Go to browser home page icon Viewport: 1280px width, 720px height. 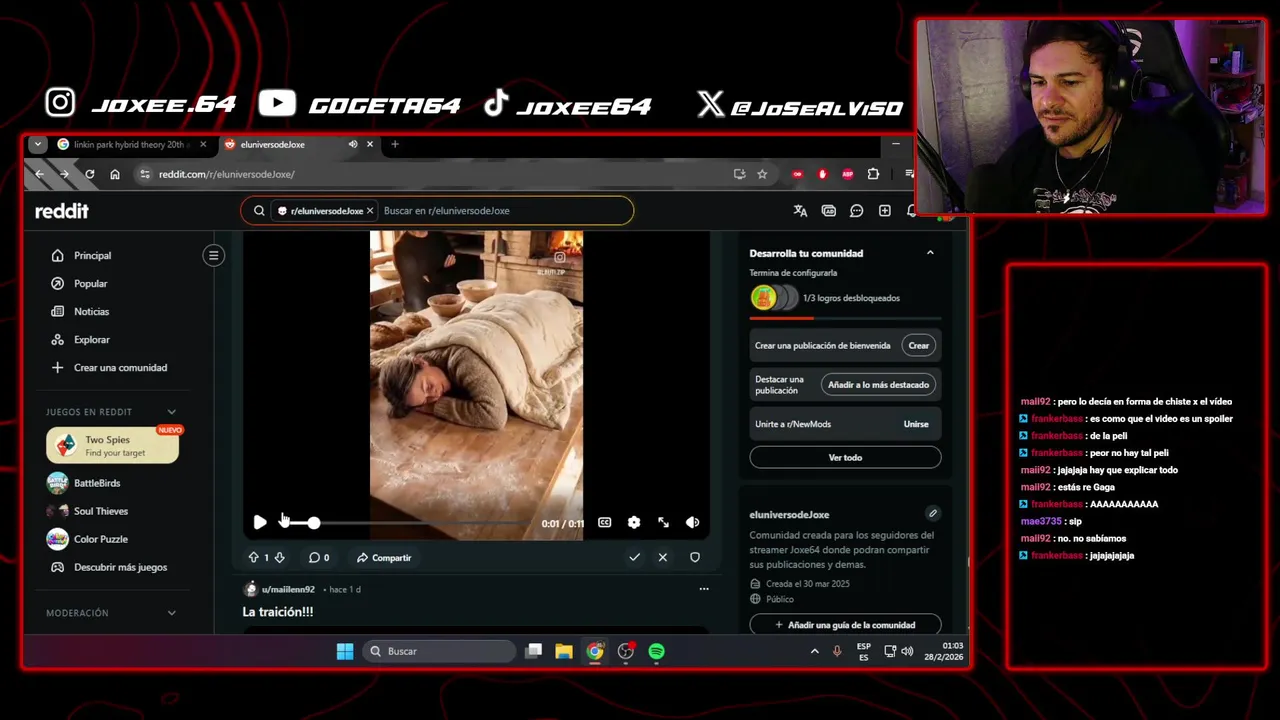115,174
